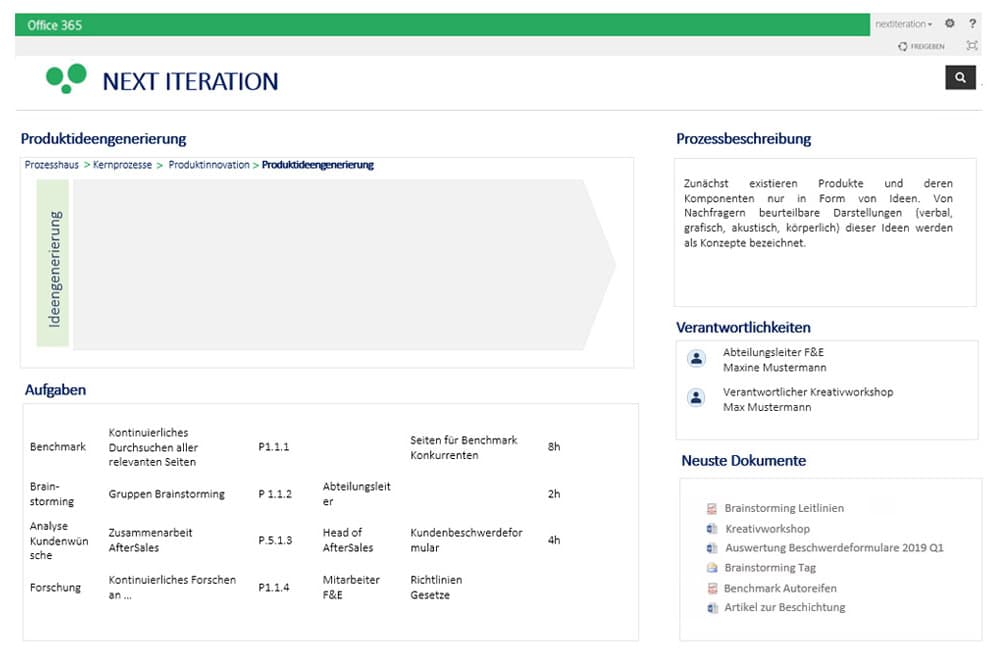Screen dimensions: 994x656
Task: Click Seiten für Benchmark Konkurrenten cell
Action: 463,447
